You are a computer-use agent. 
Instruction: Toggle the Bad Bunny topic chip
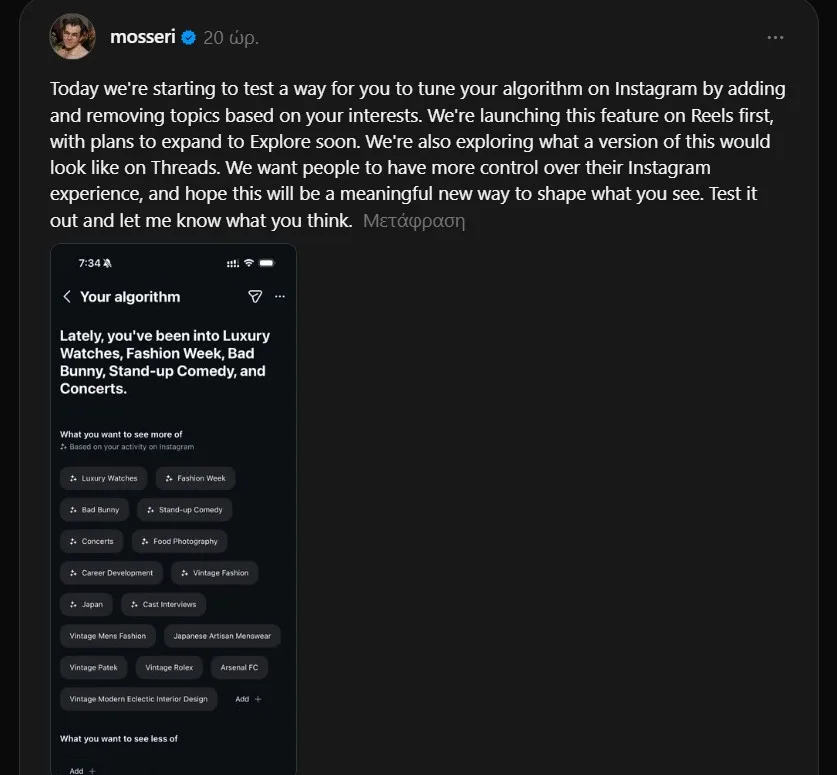pyautogui.click(x=94, y=510)
